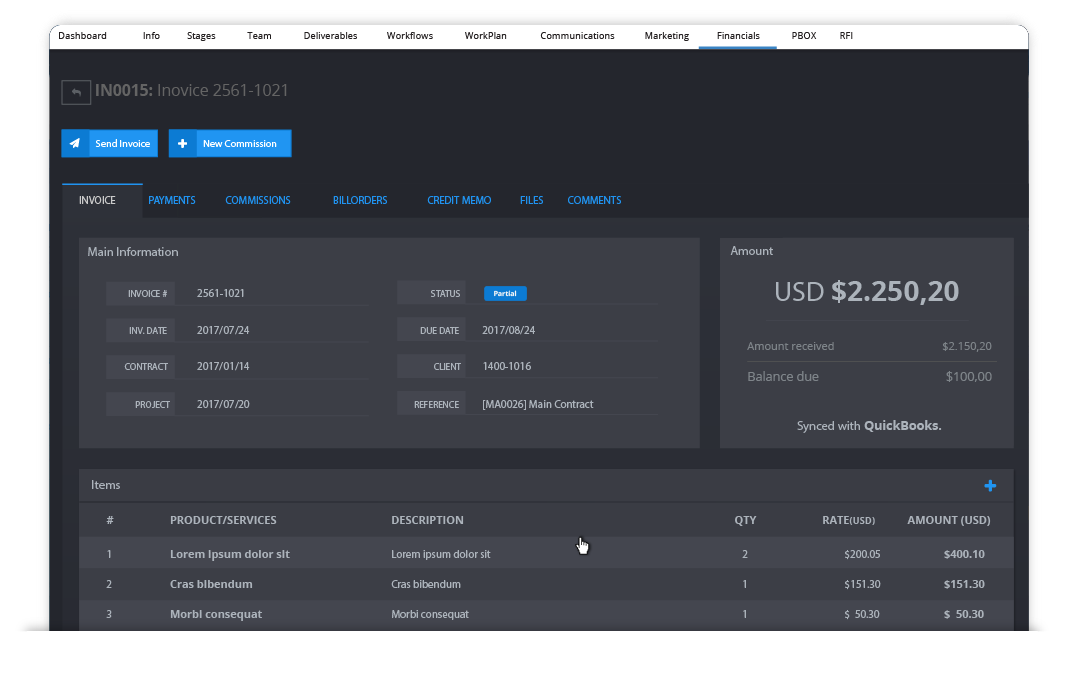Click the Items panel title
The width and height of the screenshot is (1070, 687).
[x=106, y=485]
